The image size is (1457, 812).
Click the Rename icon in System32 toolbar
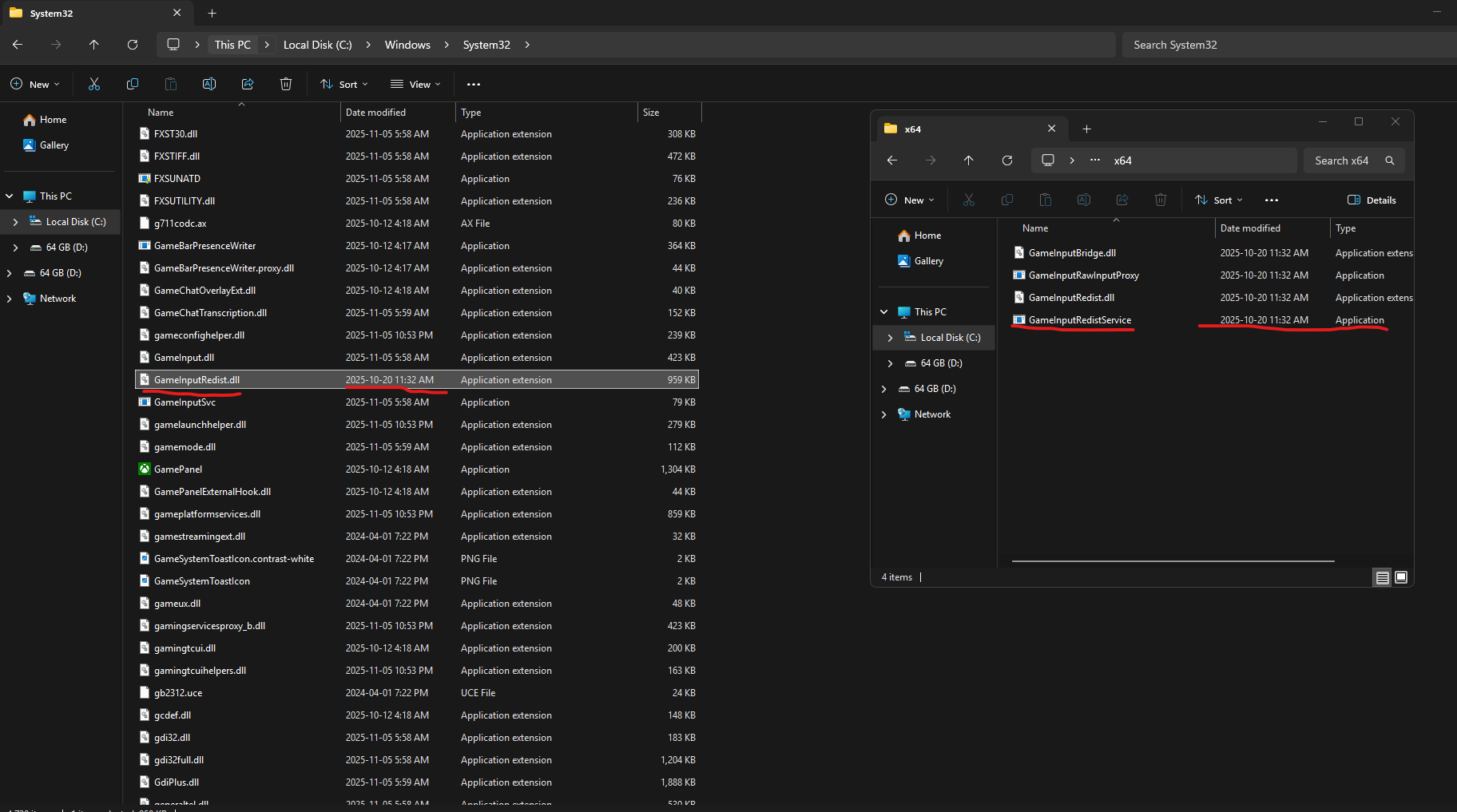tap(209, 84)
